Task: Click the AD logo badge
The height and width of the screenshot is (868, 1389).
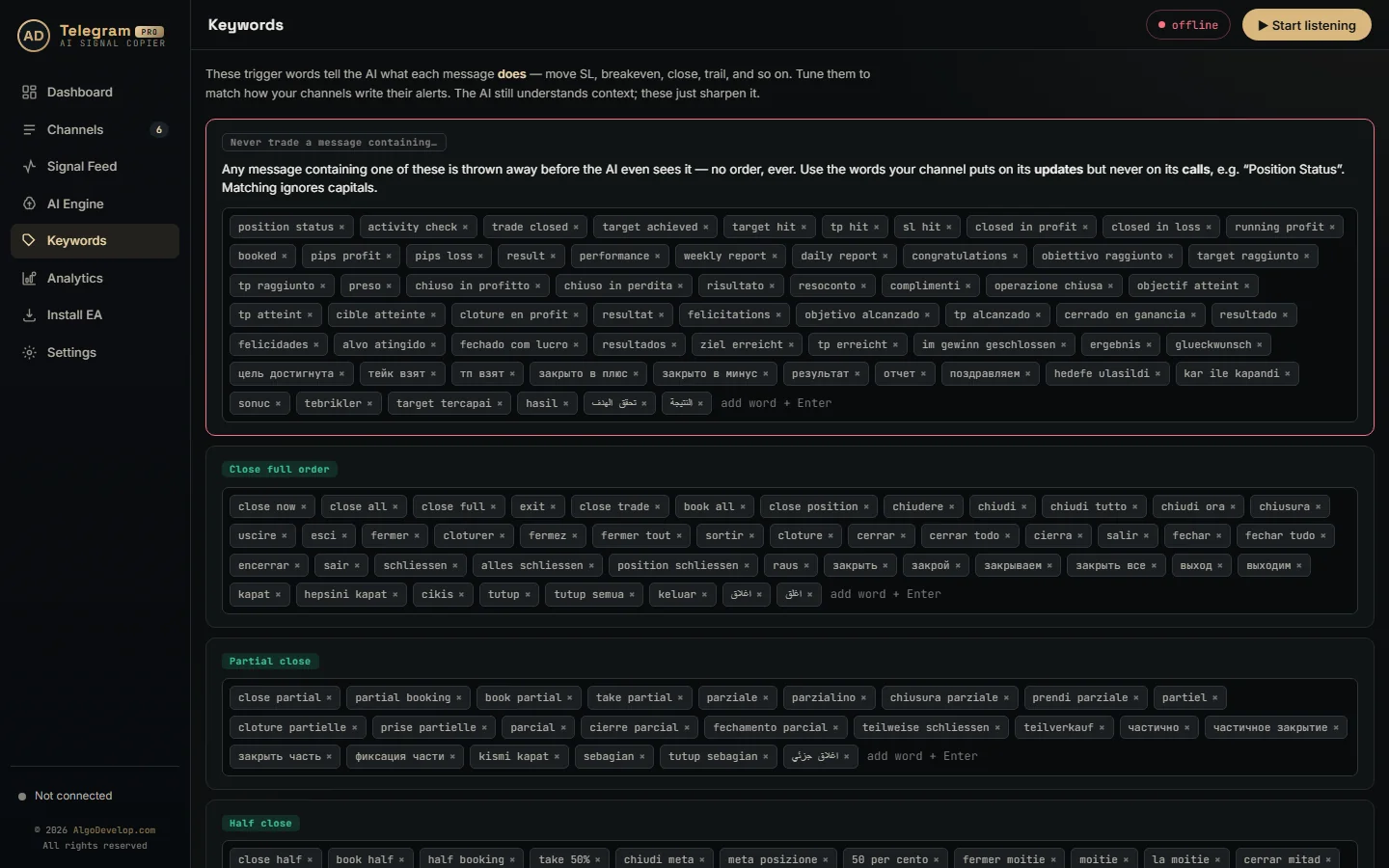Action: [x=34, y=36]
